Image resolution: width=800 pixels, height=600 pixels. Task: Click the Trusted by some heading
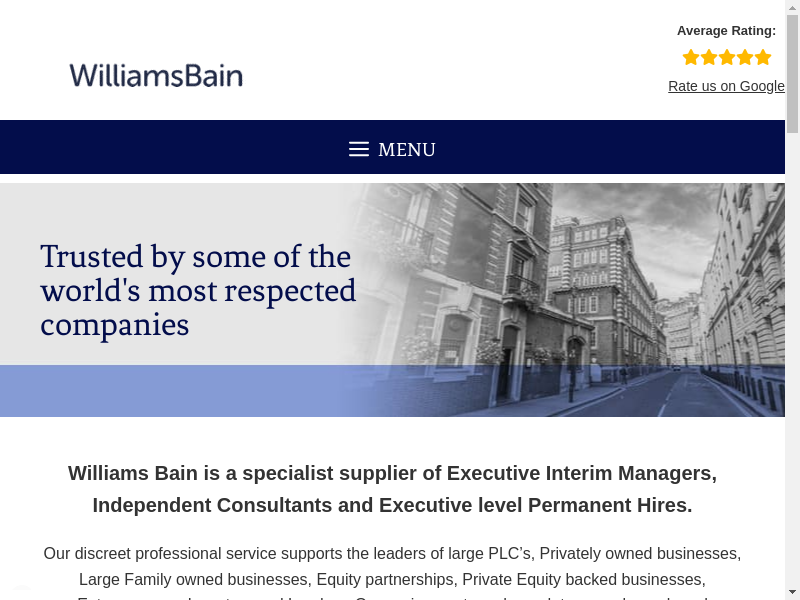(x=198, y=291)
